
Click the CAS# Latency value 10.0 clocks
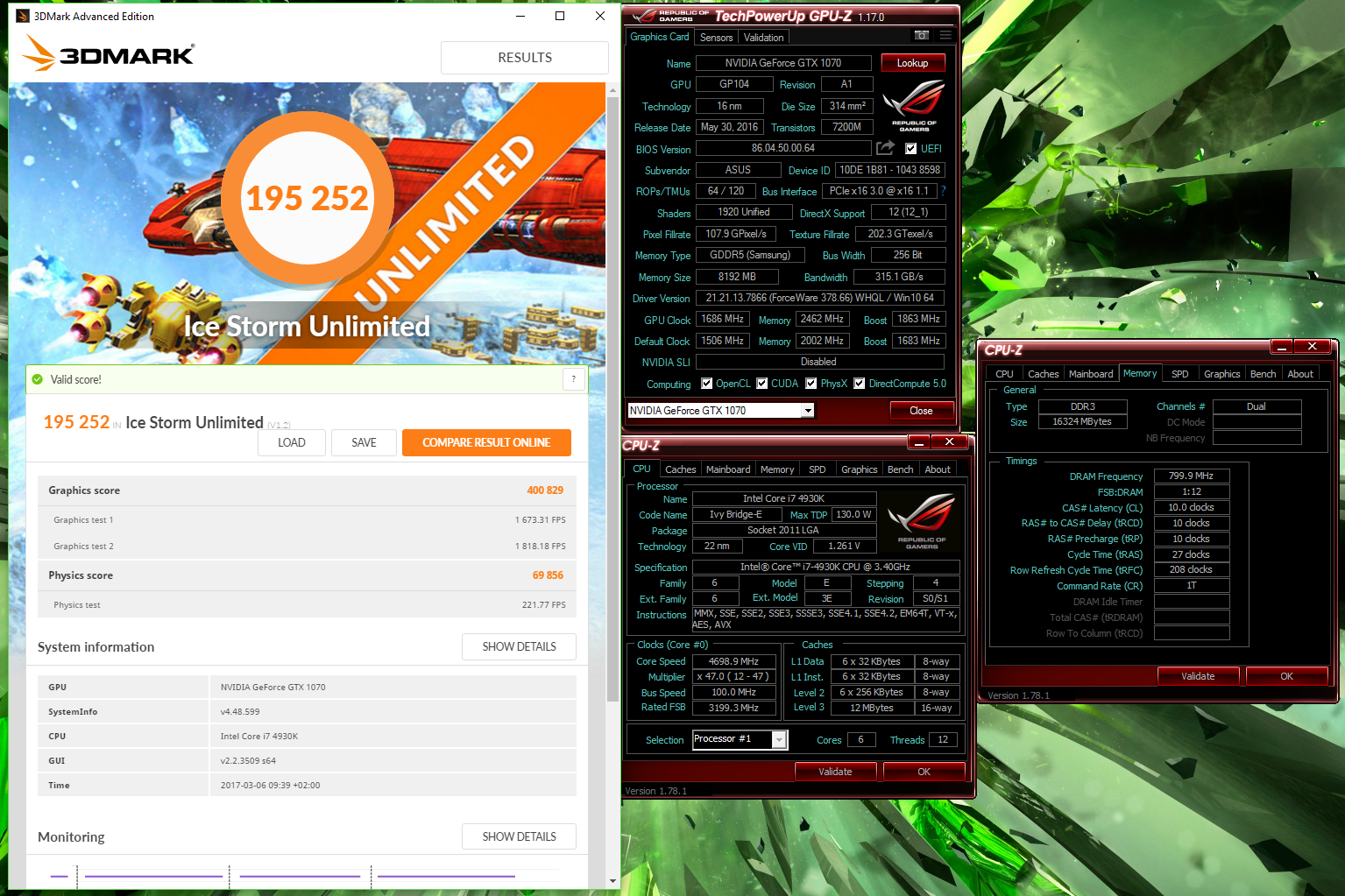[x=1192, y=507]
